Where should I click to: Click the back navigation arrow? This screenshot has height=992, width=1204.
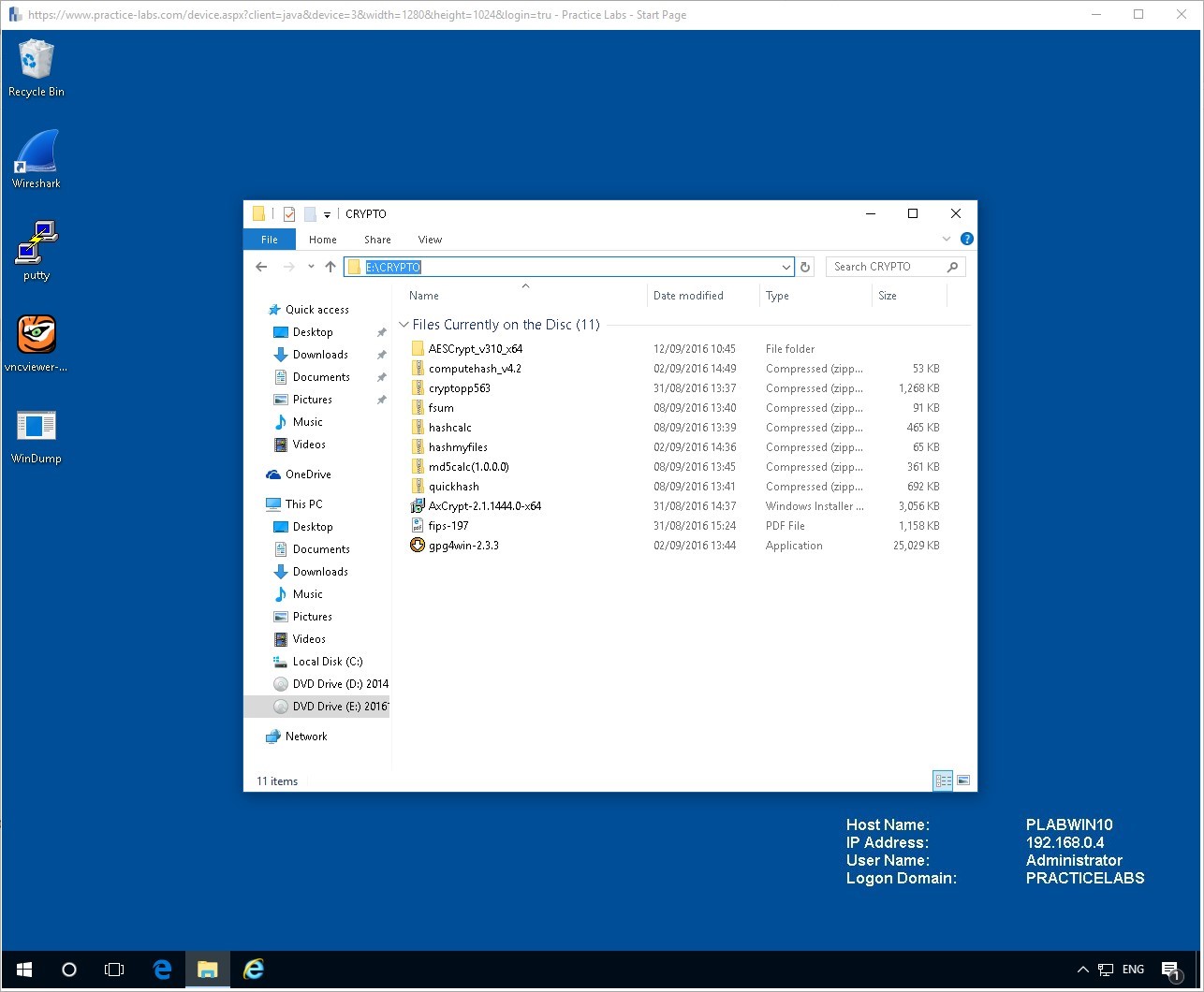(261, 267)
